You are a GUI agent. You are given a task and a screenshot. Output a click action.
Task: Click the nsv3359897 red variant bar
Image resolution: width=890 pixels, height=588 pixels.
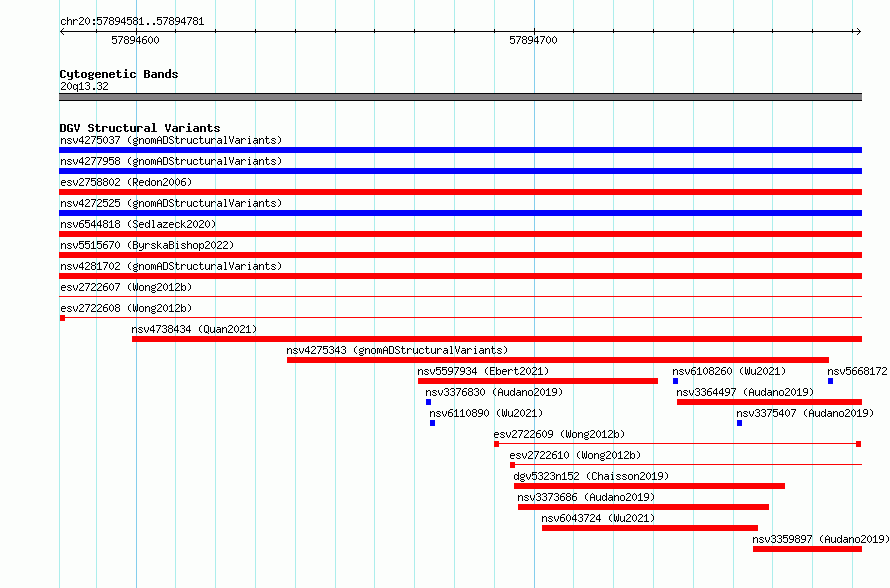point(807,549)
